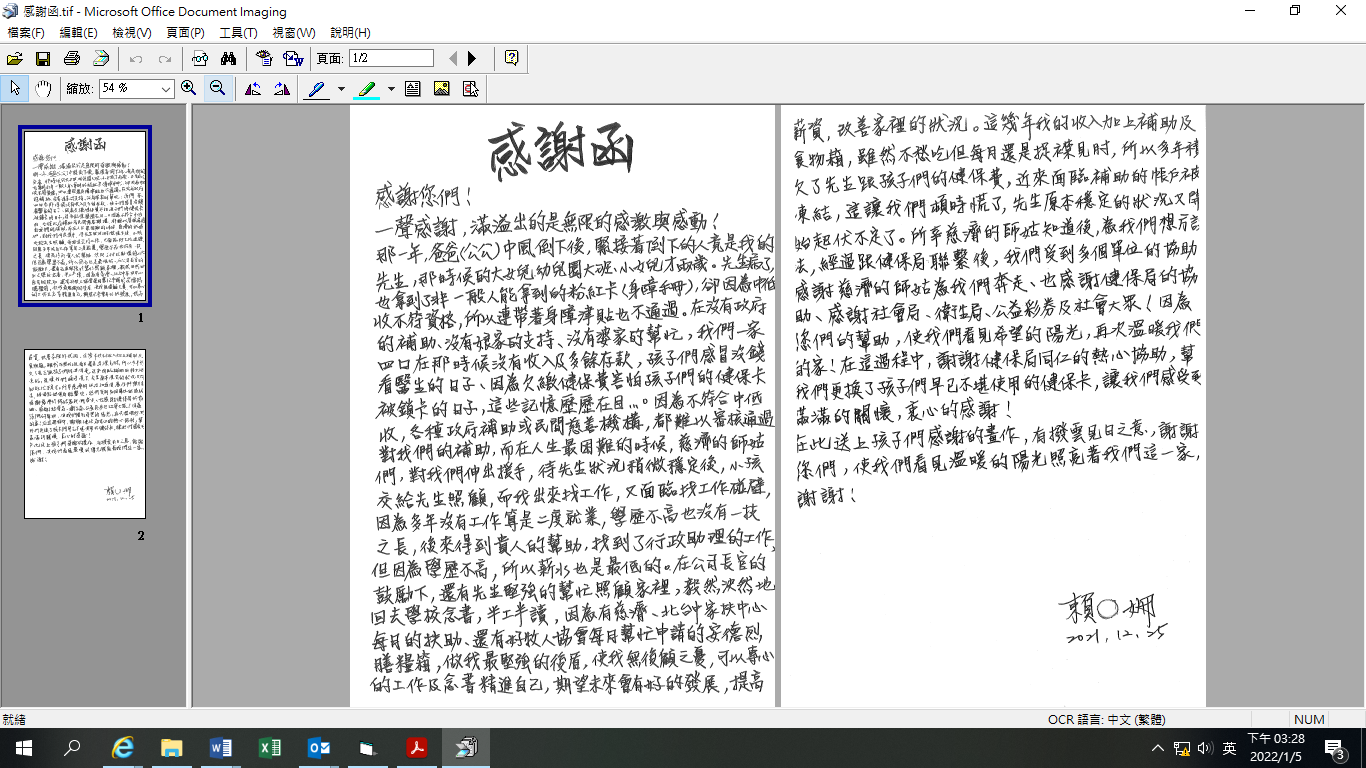This screenshot has height=768, width=1366.
Task: Click the Open file folder icon
Action: (x=15, y=59)
